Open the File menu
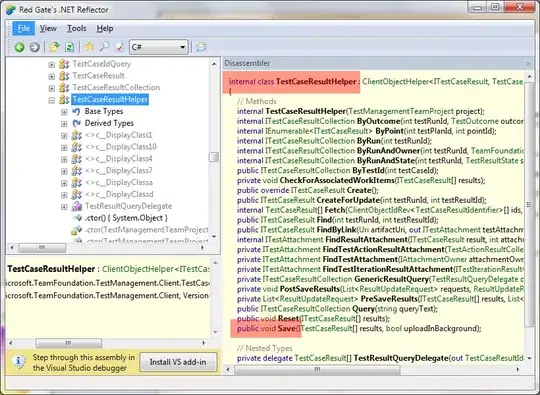Viewport: 540px width, 395px height. [23, 29]
